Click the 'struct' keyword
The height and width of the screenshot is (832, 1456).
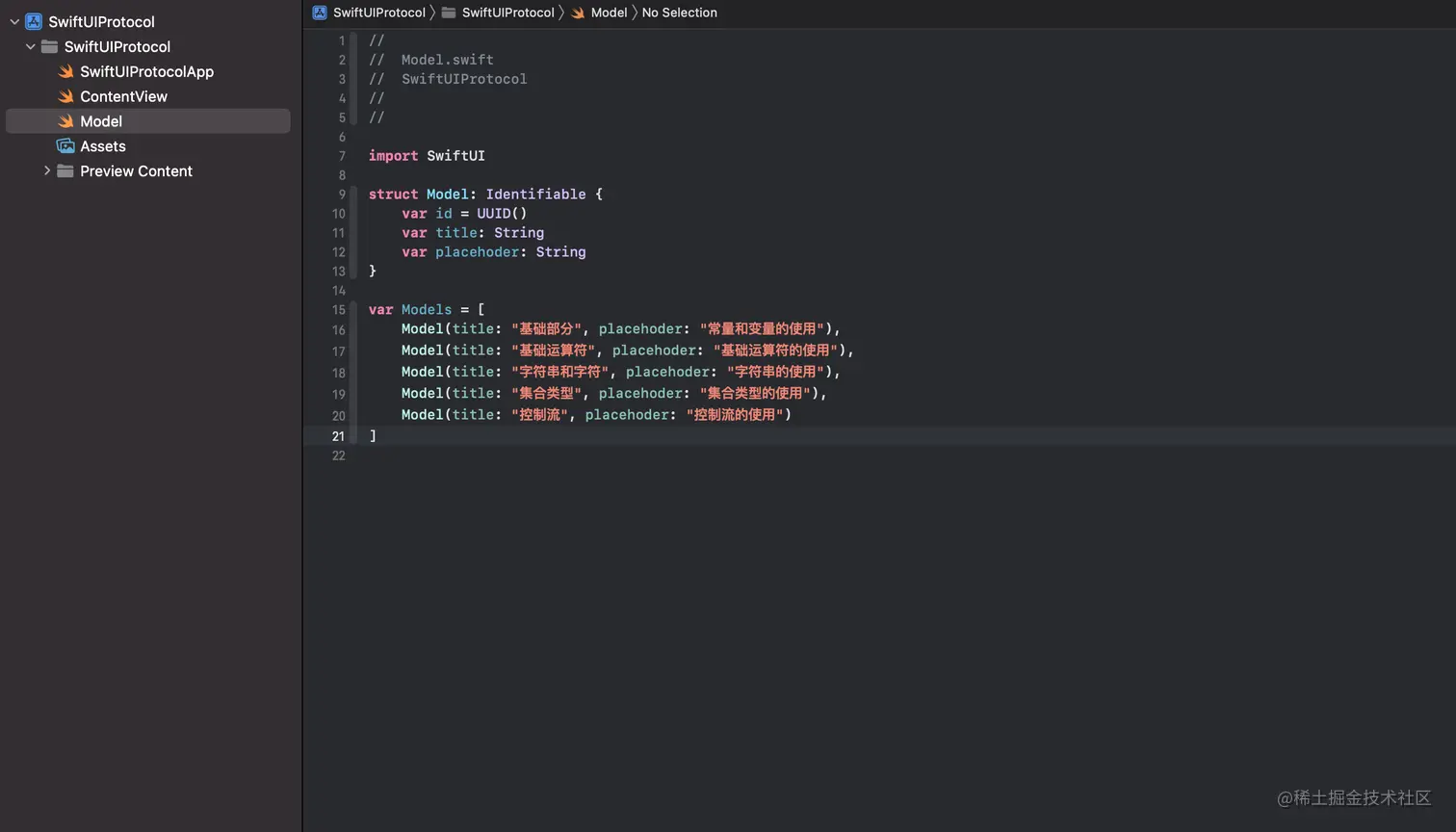[x=393, y=195]
